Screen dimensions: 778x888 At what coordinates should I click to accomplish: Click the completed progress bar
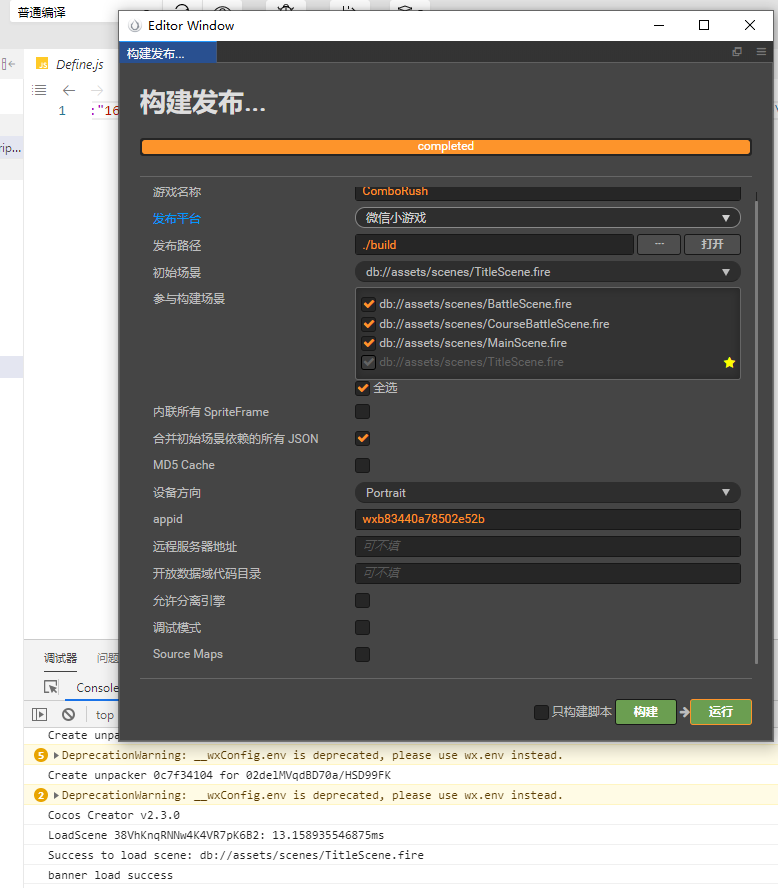coord(446,147)
